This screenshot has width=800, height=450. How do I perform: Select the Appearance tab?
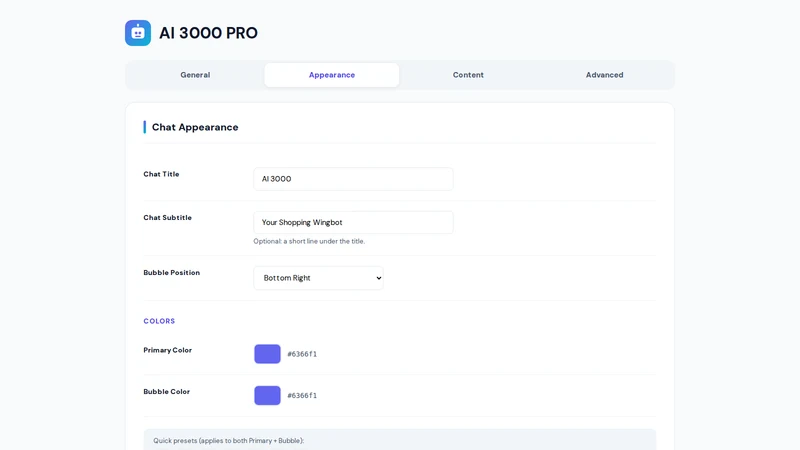pos(332,75)
